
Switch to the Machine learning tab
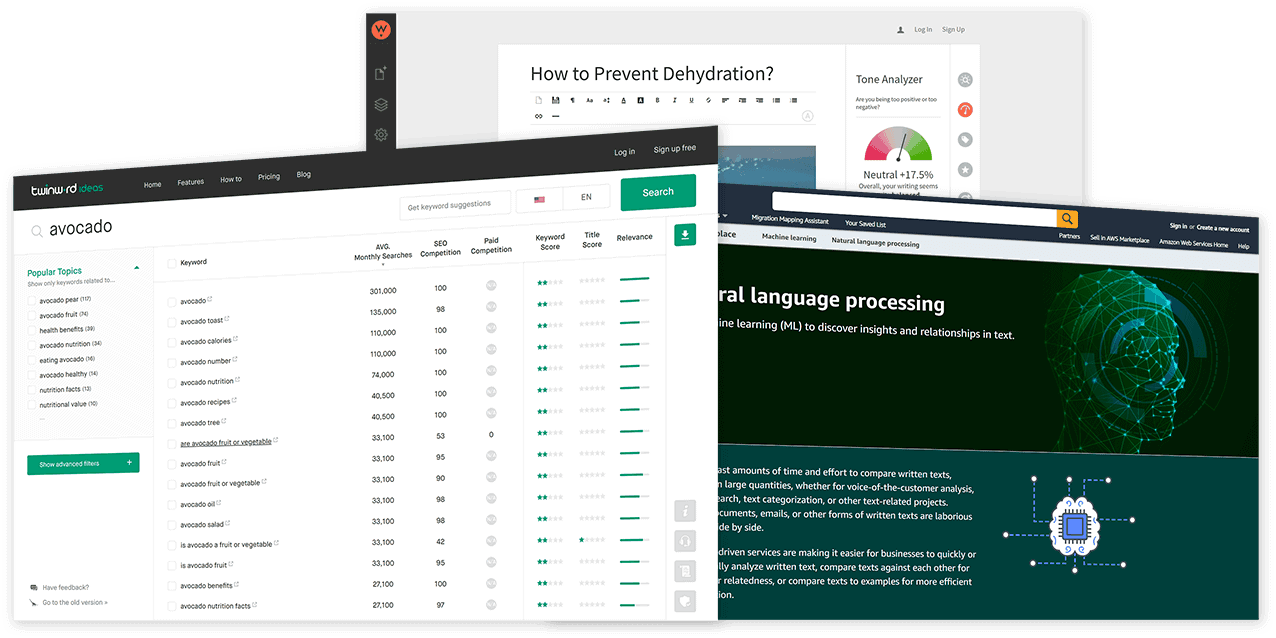[789, 238]
